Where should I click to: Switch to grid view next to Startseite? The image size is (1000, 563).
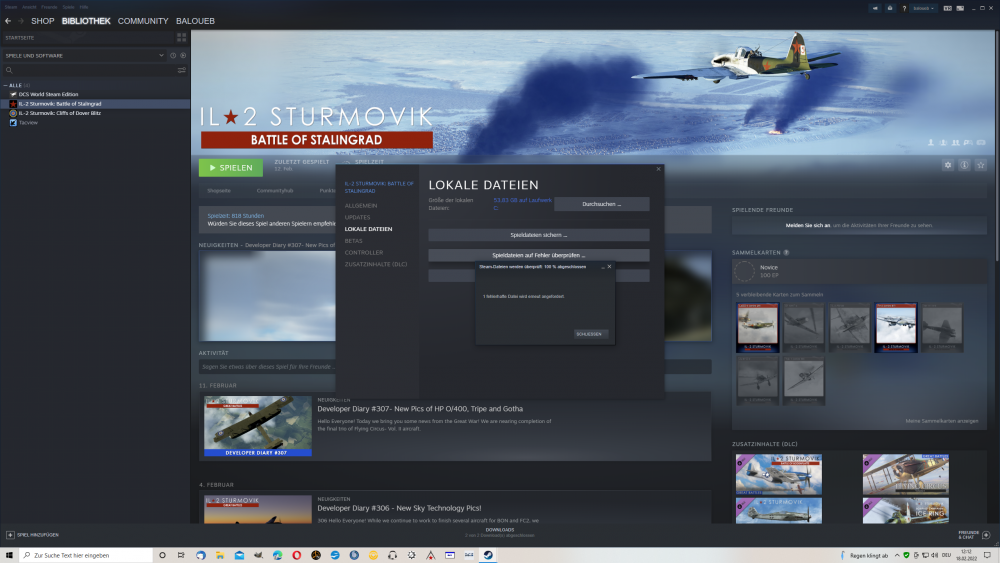182,38
